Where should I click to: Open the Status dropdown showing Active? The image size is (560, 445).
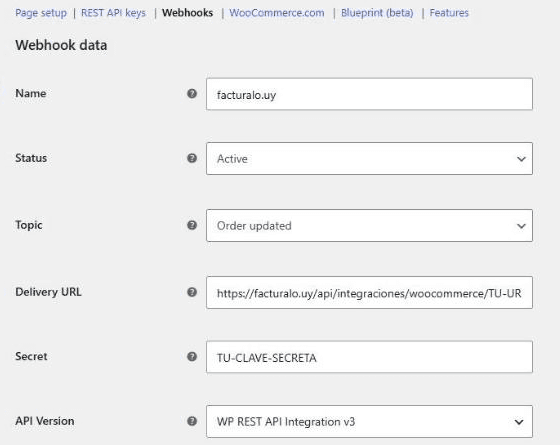click(369, 159)
